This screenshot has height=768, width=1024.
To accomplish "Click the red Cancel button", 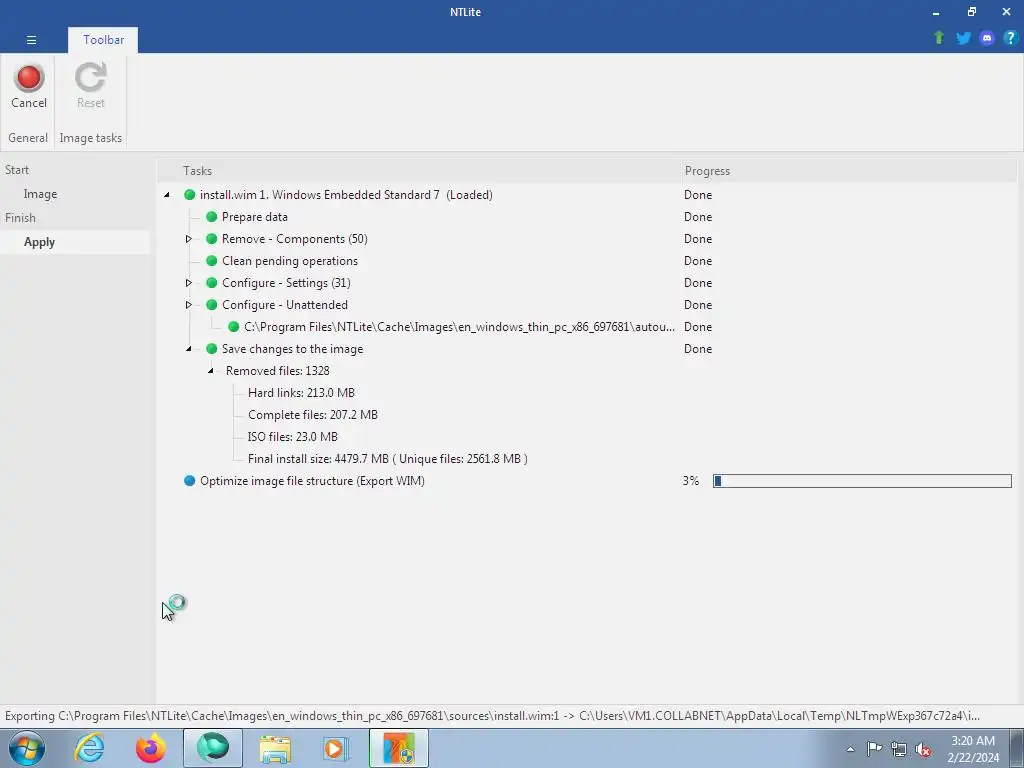I will coord(29,86).
